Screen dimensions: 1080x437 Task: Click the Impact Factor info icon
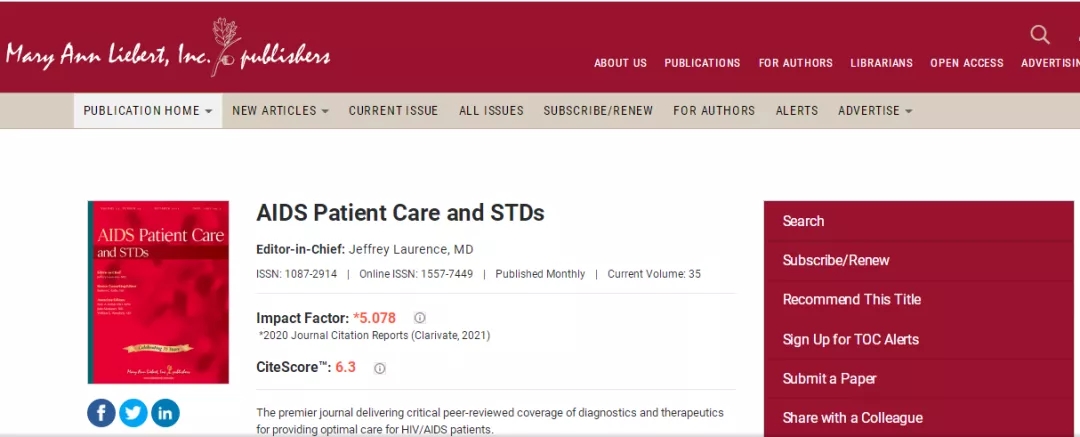pos(420,318)
